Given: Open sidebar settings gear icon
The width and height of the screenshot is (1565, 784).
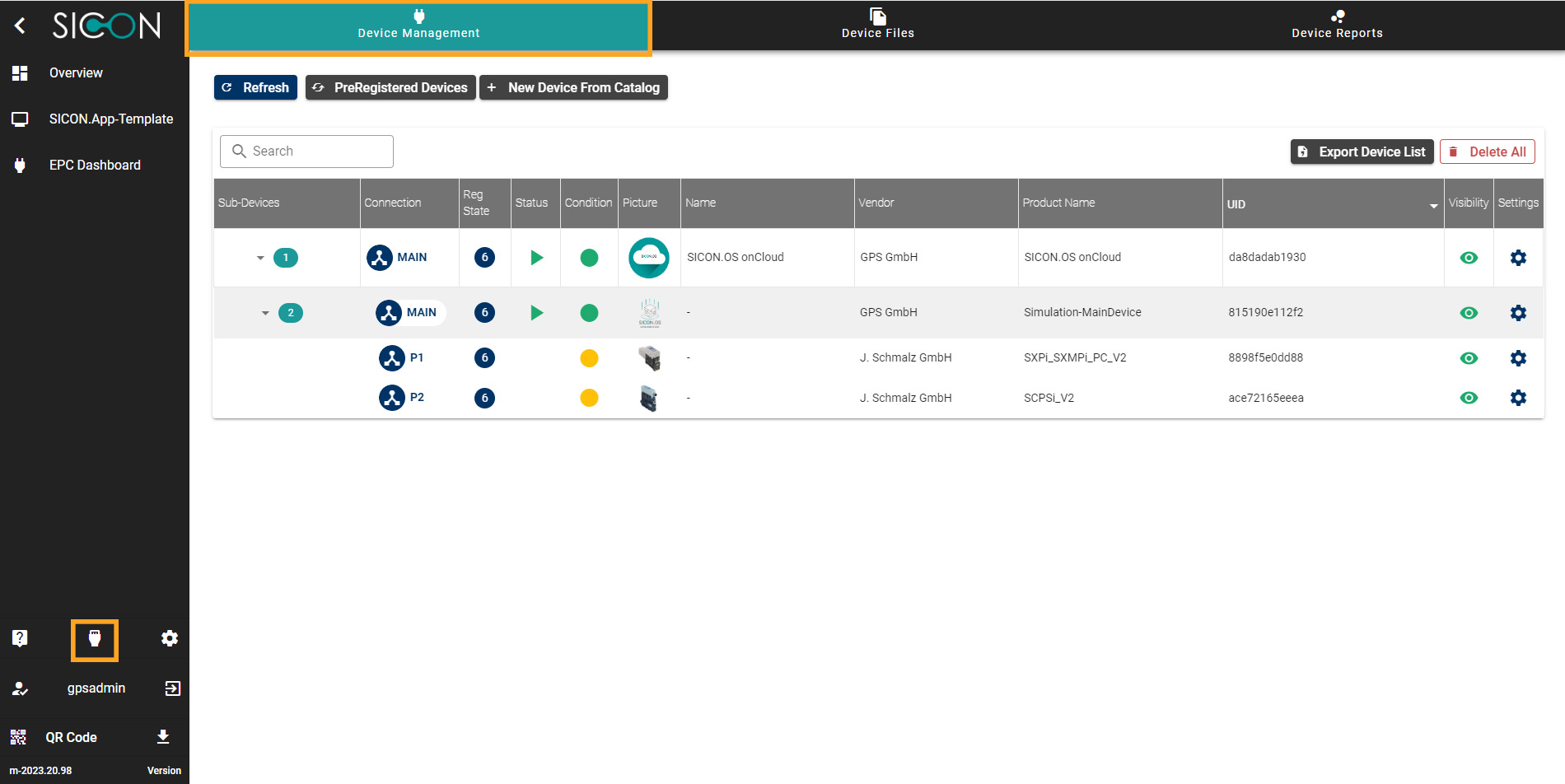Looking at the screenshot, I should point(170,638).
